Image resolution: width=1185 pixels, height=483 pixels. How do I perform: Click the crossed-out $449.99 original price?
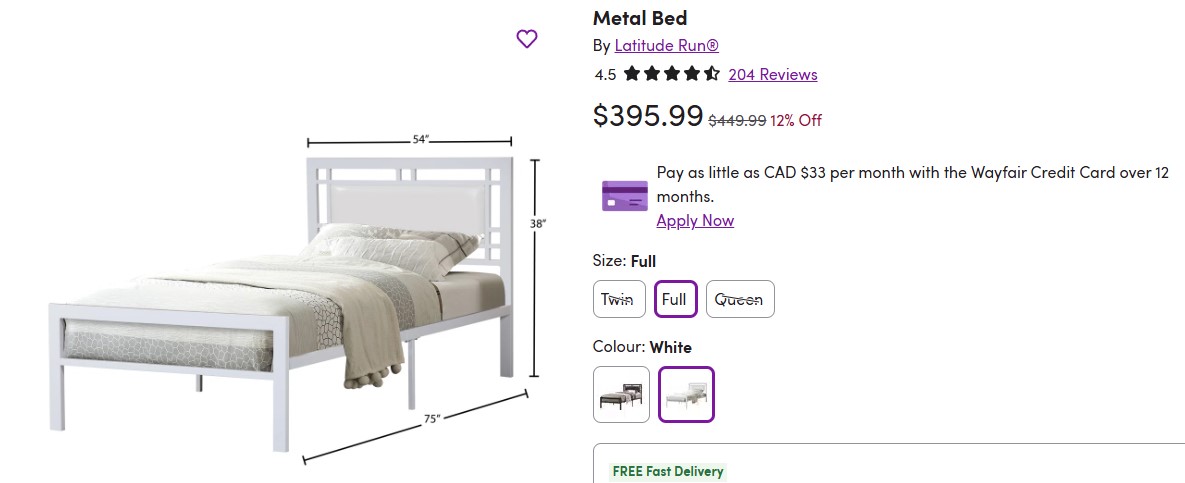click(x=737, y=120)
